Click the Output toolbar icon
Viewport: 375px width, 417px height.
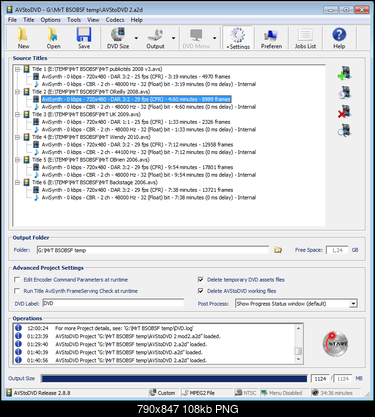pos(155,35)
